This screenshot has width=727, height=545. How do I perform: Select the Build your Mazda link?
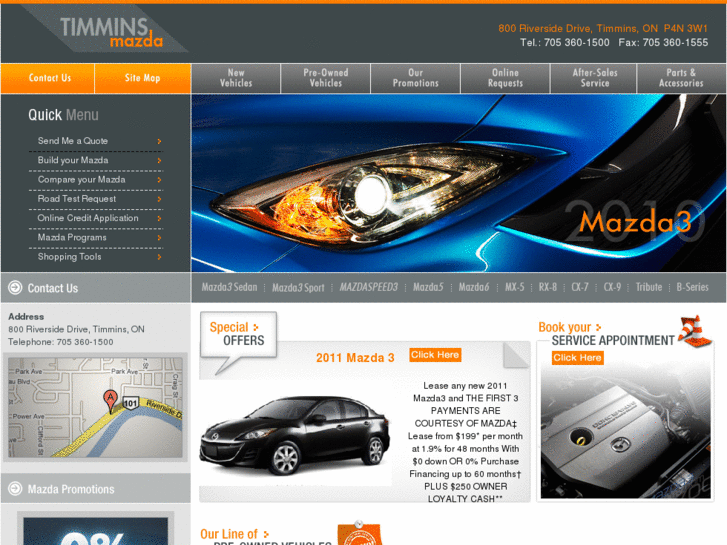click(x=73, y=160)
